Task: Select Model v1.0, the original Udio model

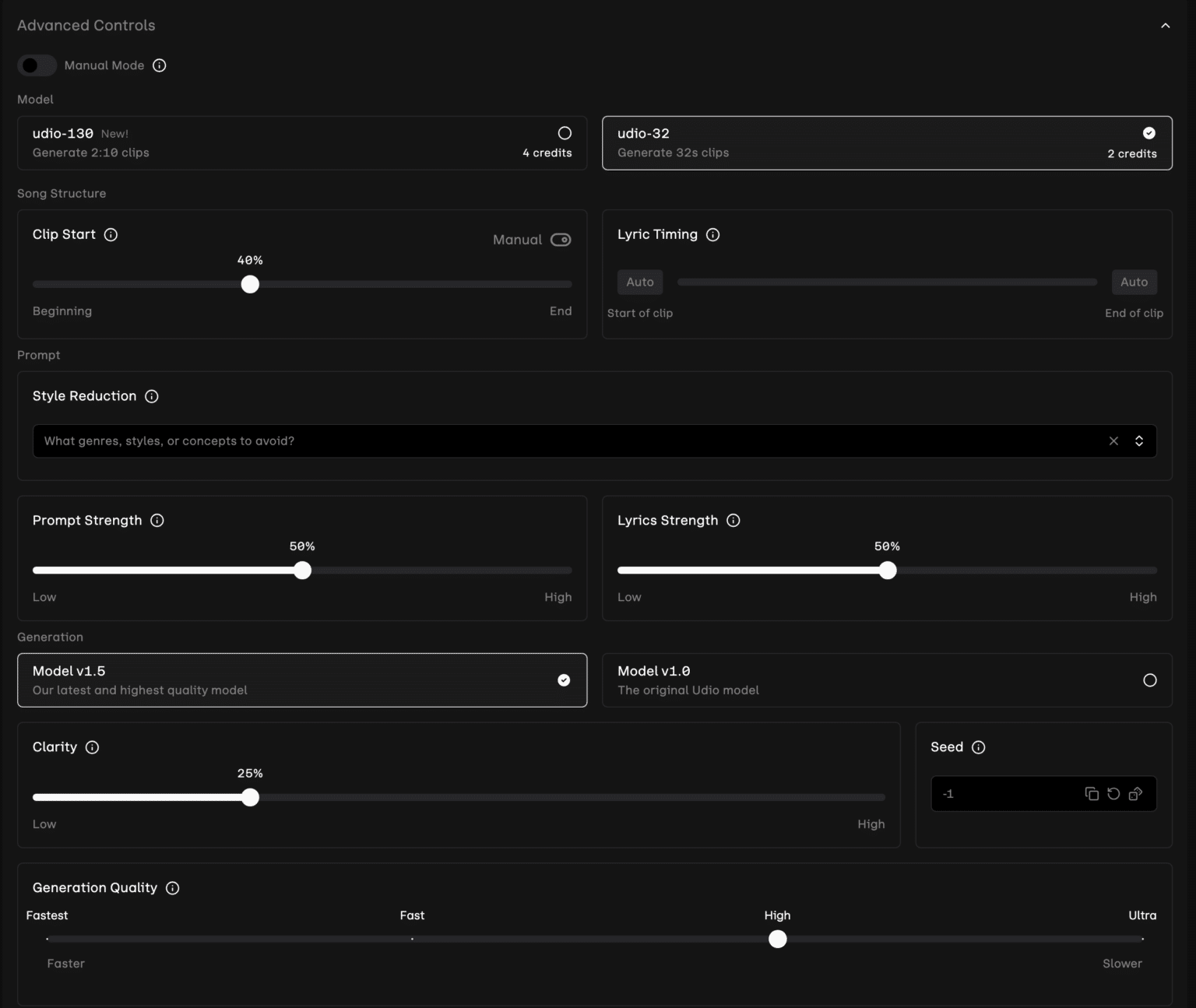Action: click(886, 680)
